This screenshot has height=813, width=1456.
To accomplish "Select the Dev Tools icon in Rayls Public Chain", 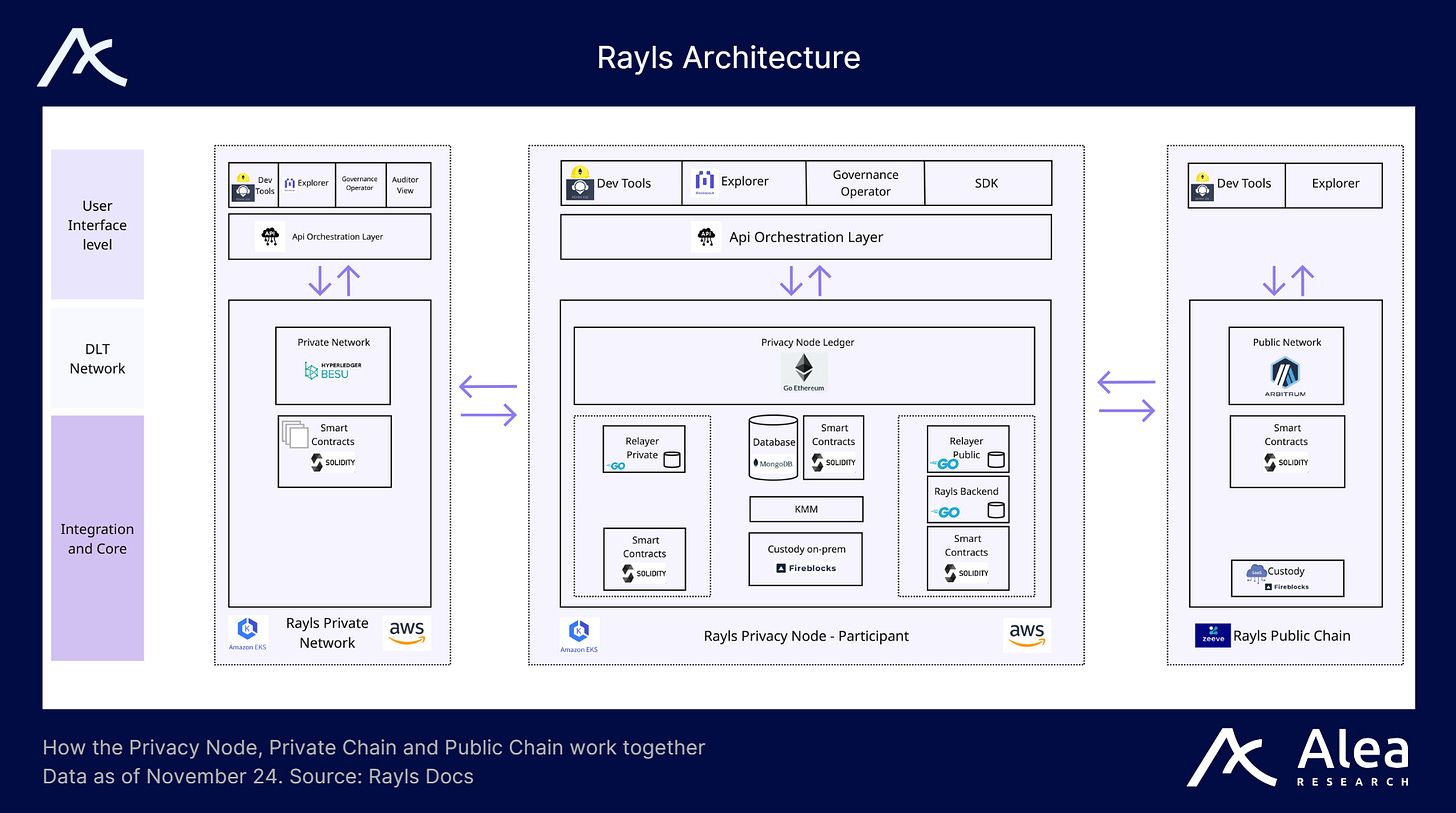I will coord(1201,186).
